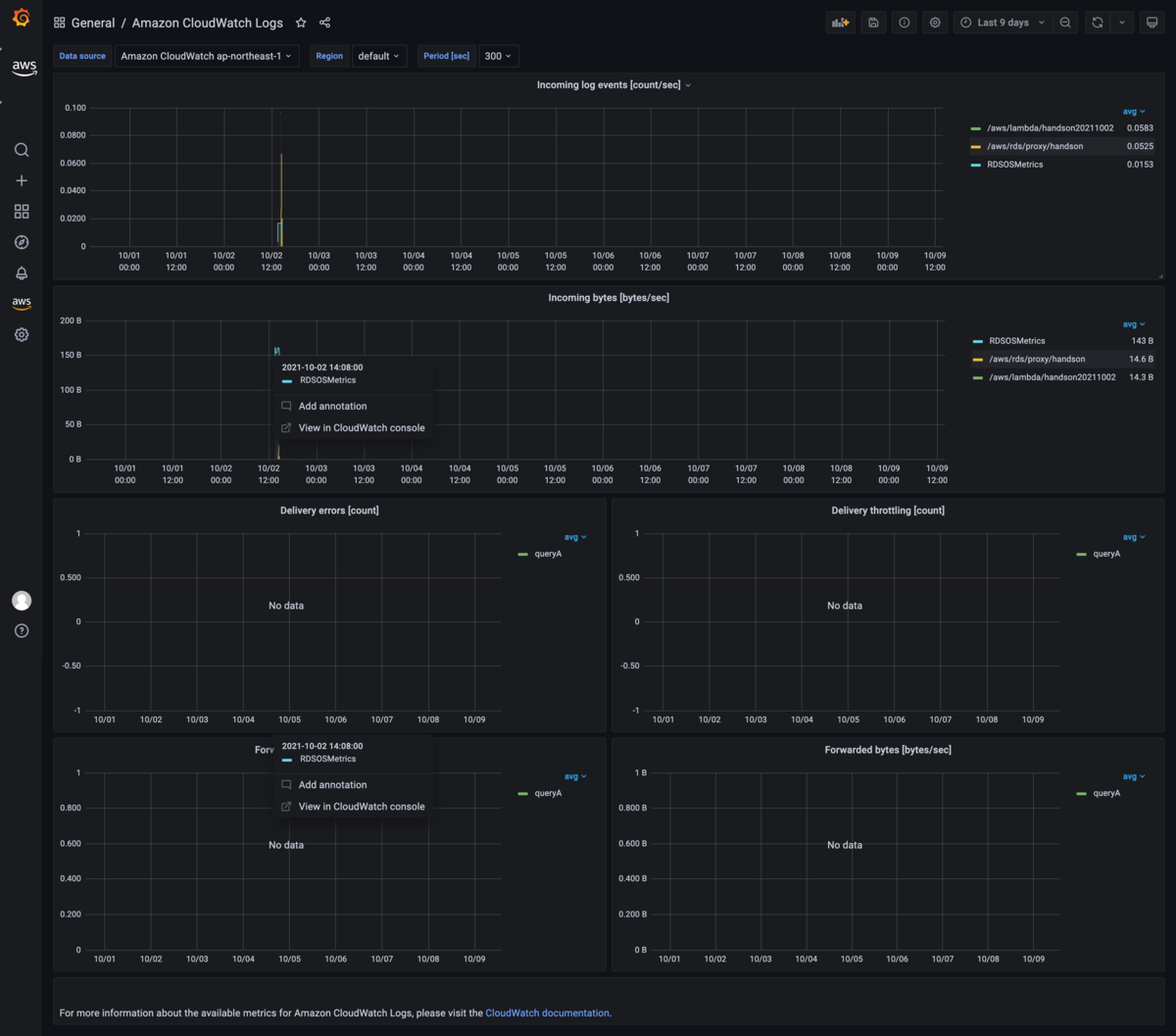Toggle /aws/lambda/handson20211002 series in Incoming log events

pyautogui.click(x=1051, y=128)
